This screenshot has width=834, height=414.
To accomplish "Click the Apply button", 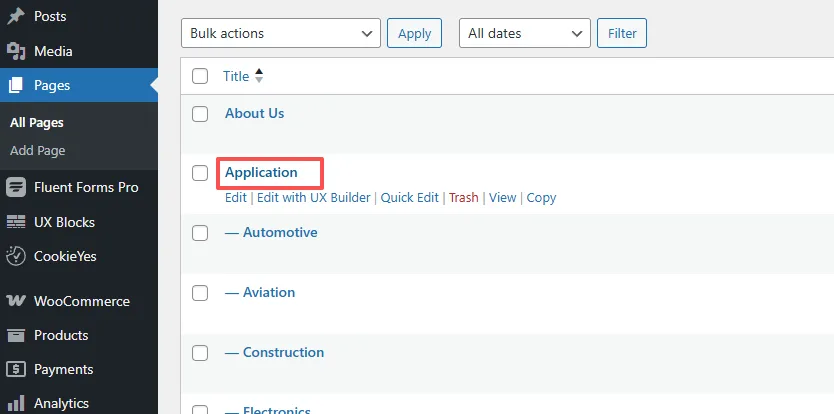I will point(414,33).
